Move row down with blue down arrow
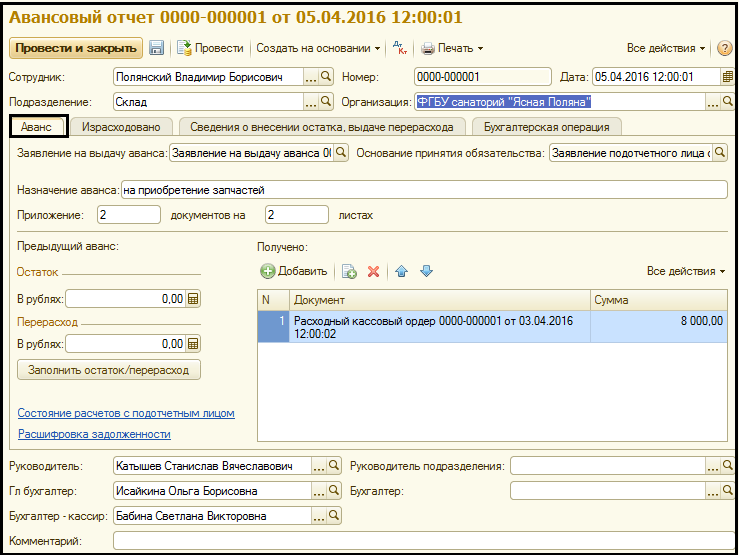739x555 pixels. [425, 271]
